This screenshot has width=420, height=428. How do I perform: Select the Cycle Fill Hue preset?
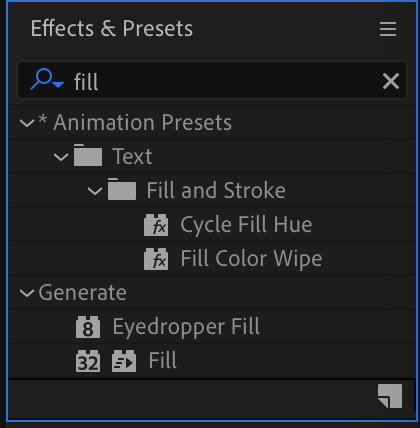(246, 224)
